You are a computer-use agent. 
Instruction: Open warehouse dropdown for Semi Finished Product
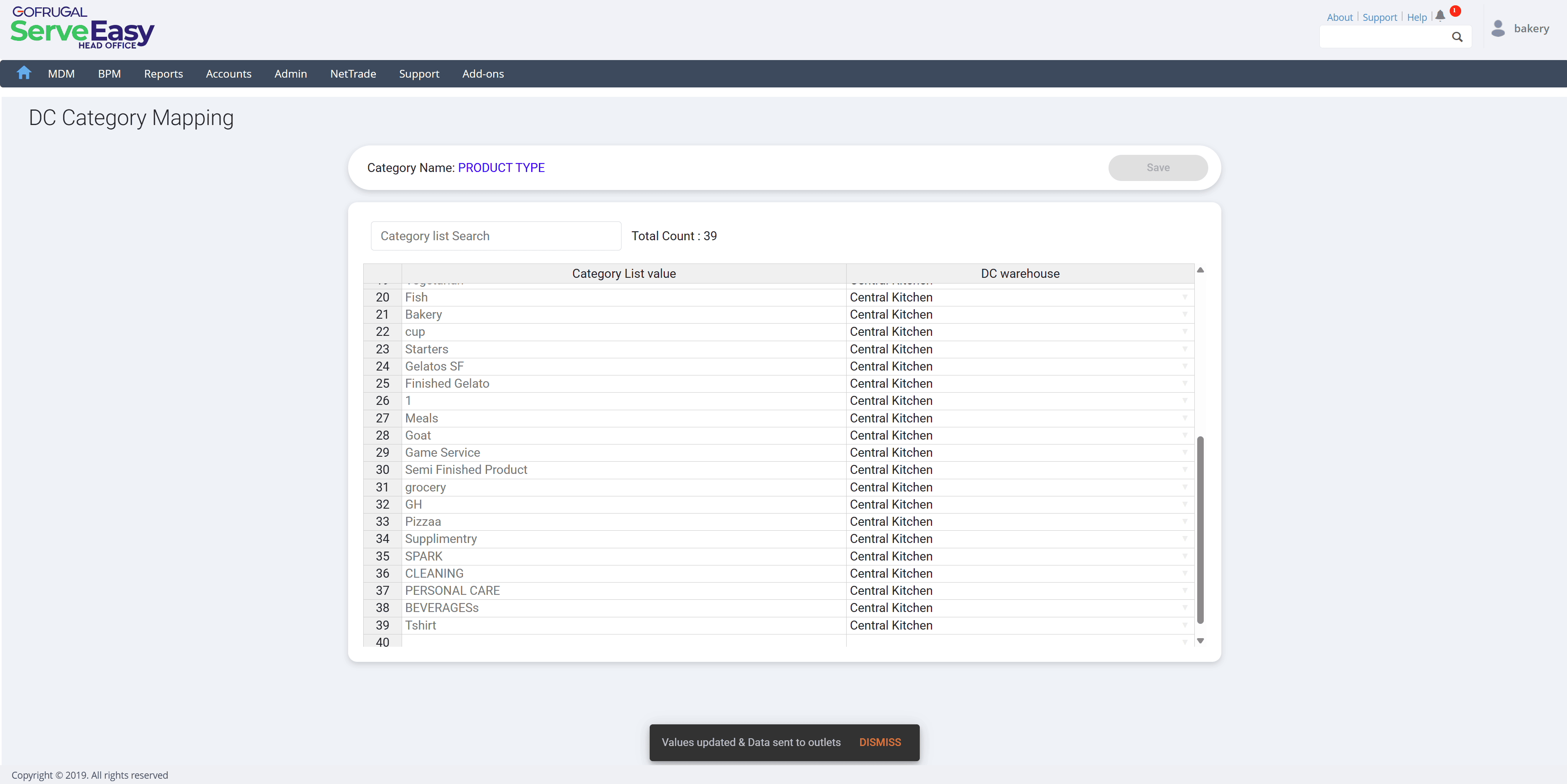coord(1185,469)
